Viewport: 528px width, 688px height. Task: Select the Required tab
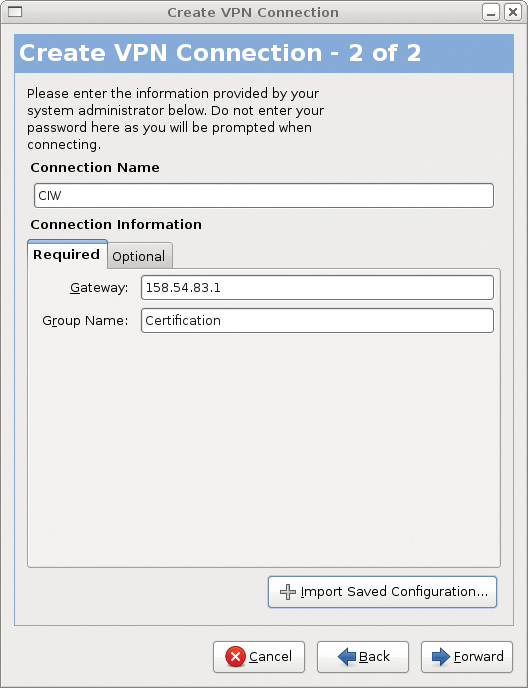(67, 254)
